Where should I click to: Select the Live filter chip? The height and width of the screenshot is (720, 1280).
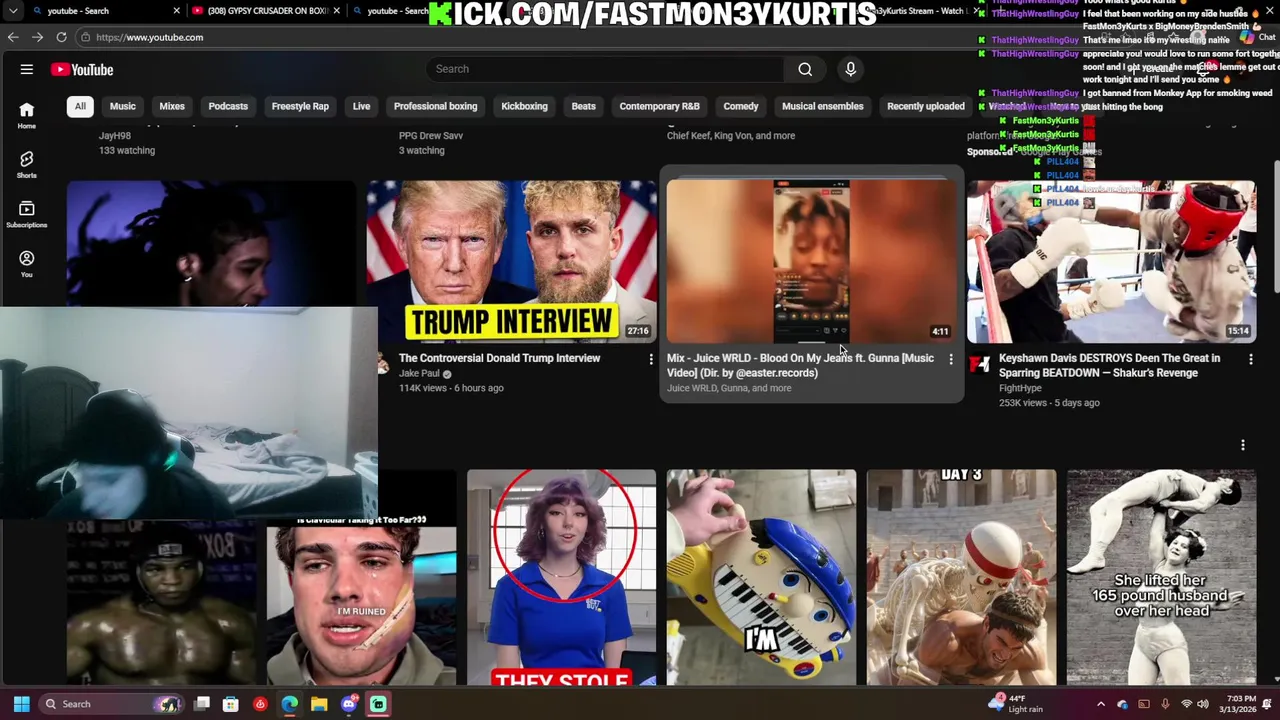click(361, 106)
